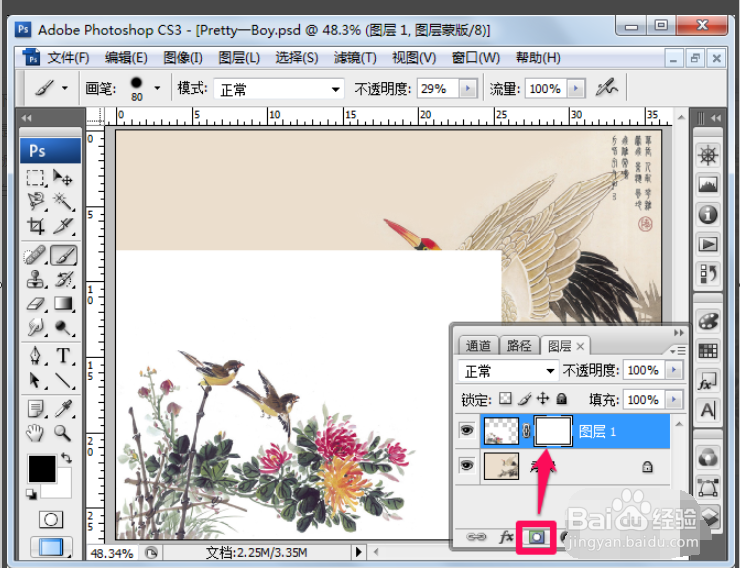Select the Healing Brush tool
Viewport: 740px width, 568px height.
click(x=35, y=255)
